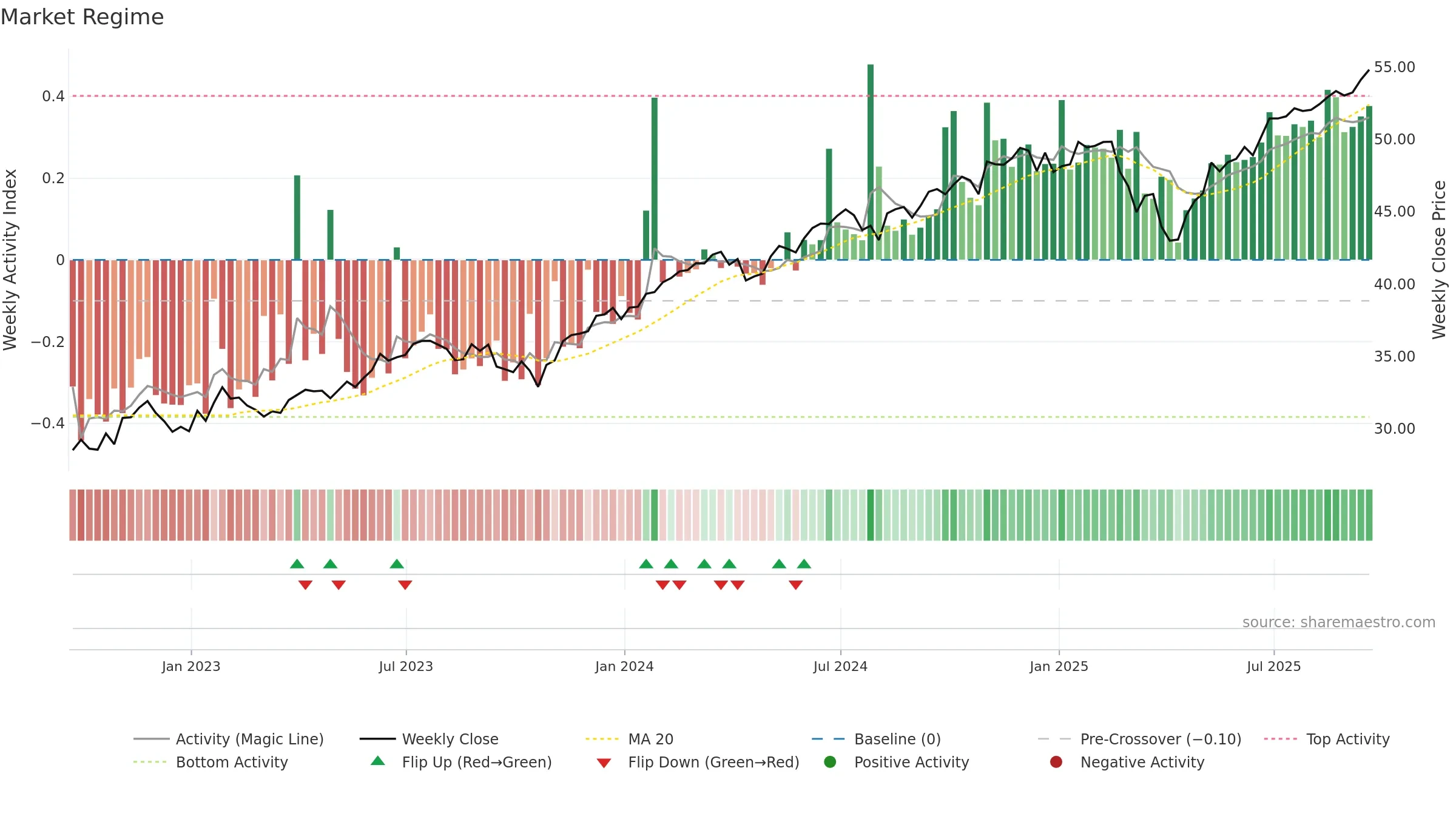1456x819 pixels.
Task: Click the 50.00 price axis tick
Action: (x=1395, y=139)
